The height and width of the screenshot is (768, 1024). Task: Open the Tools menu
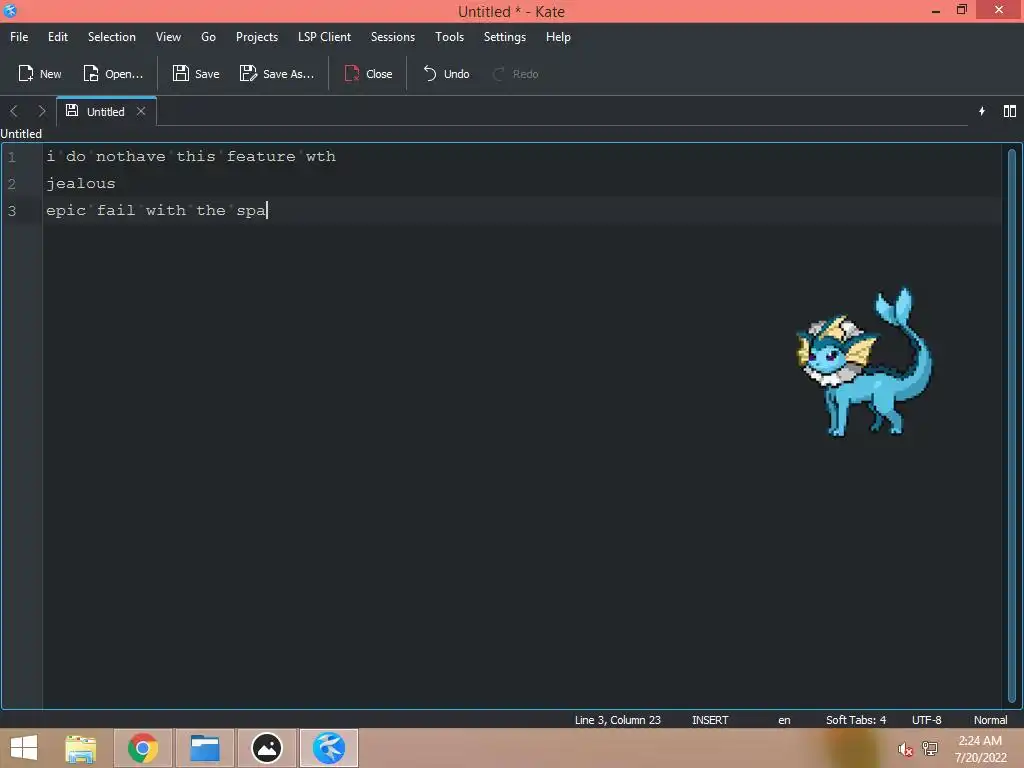449,37
